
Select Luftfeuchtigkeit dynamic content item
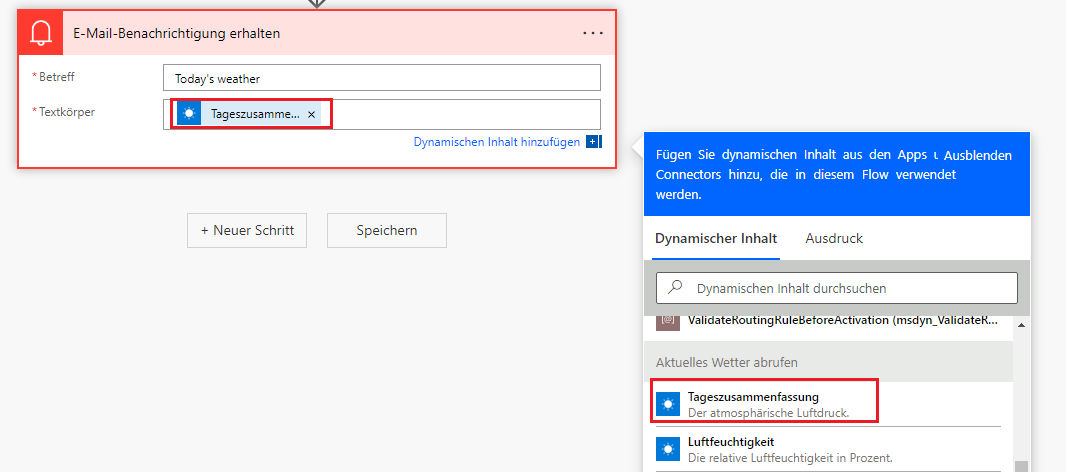[828, 449]
